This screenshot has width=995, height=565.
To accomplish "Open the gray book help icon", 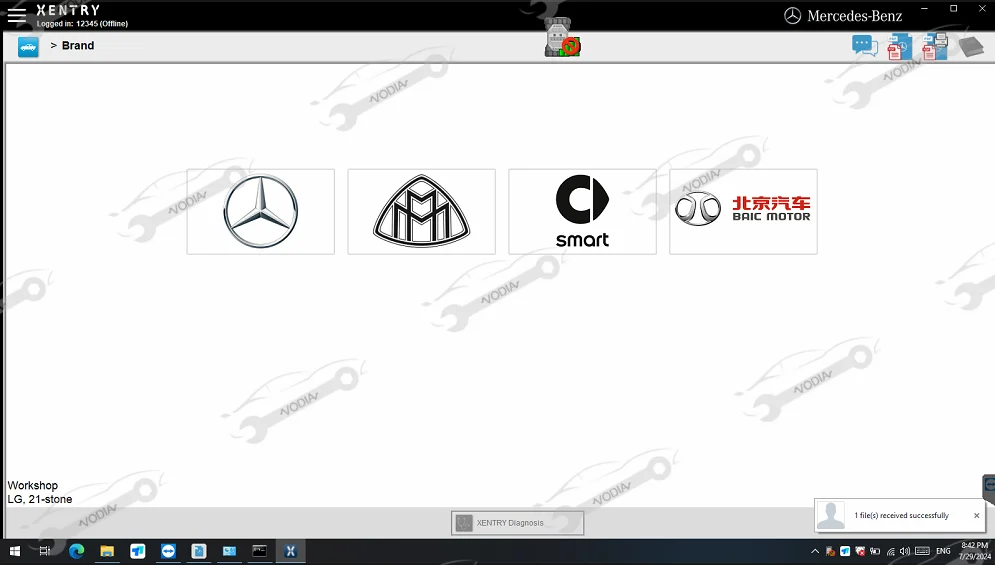I will click(970, 46).
